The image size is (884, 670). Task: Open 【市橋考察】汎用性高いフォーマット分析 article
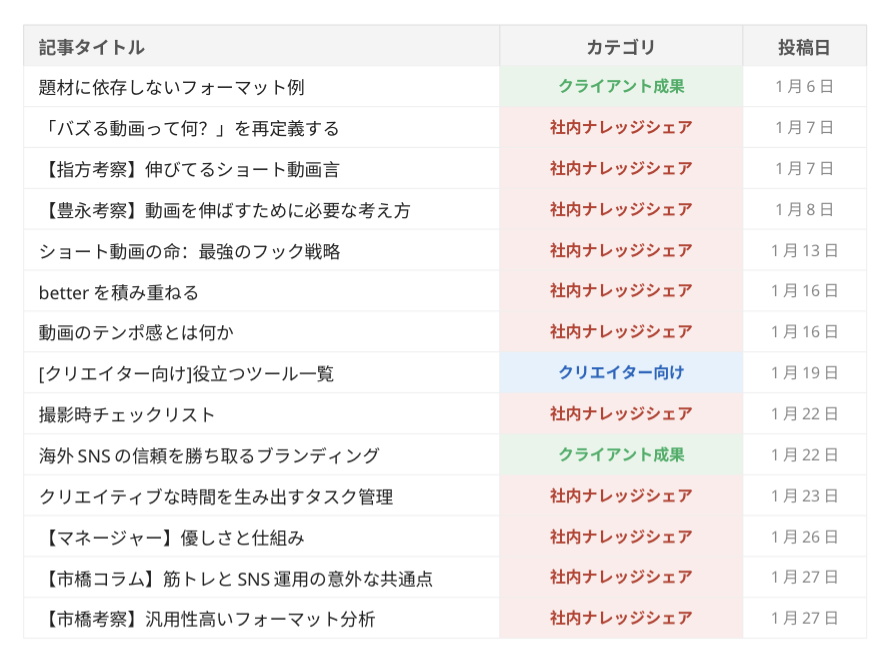[207, 619]
